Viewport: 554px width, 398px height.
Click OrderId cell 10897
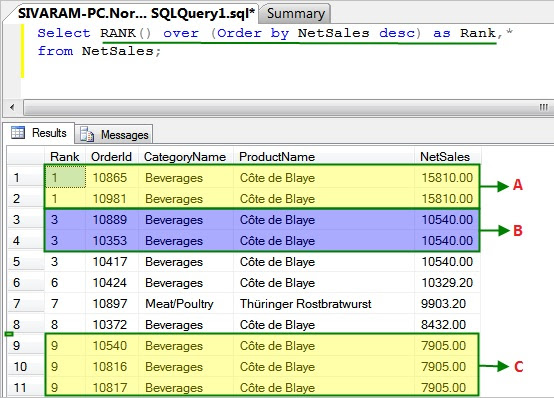tap(112, 303)
